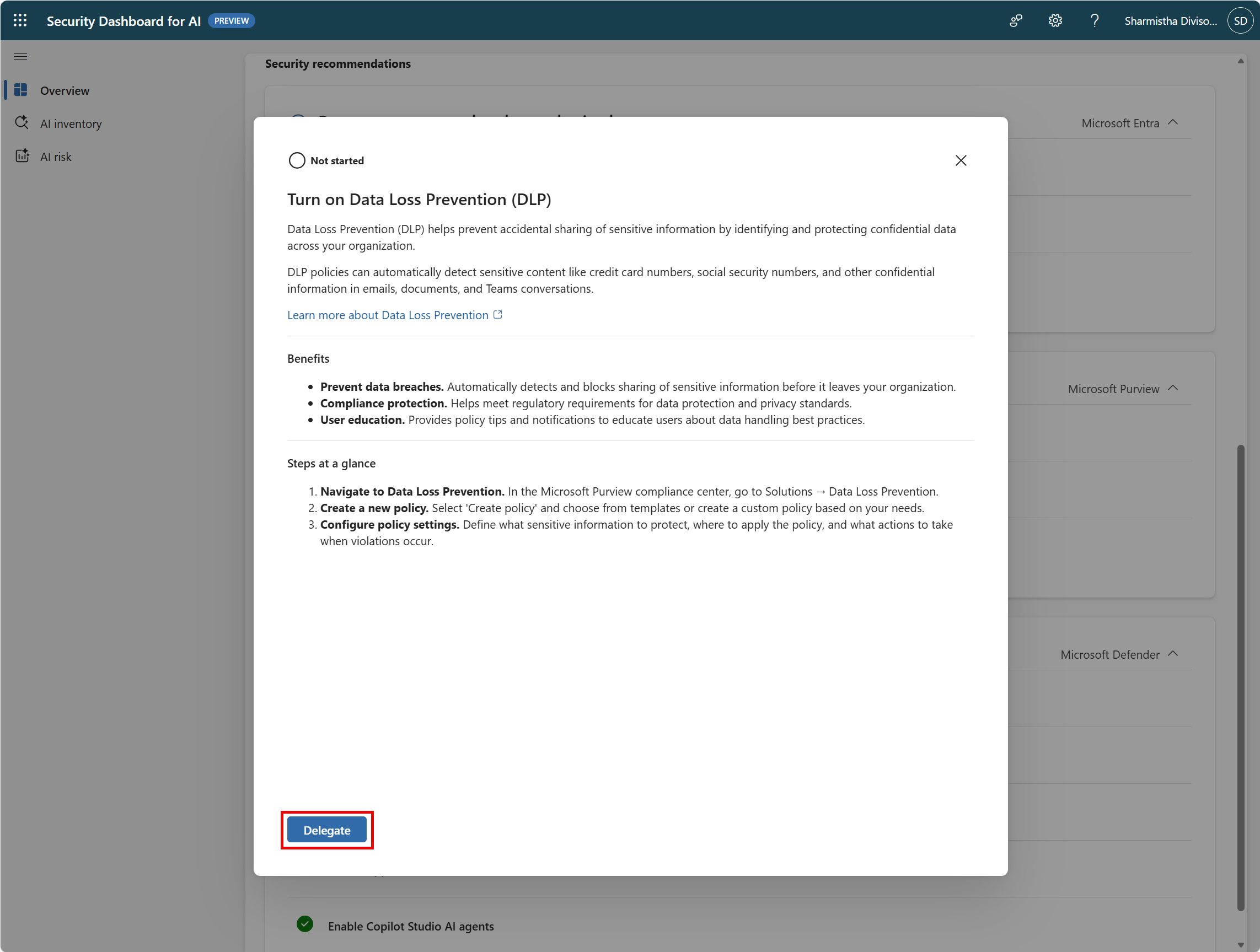Click green check beside Enable Copilot Studio
This screenshot has height=952, width=1260.
(x=305, y=924)
